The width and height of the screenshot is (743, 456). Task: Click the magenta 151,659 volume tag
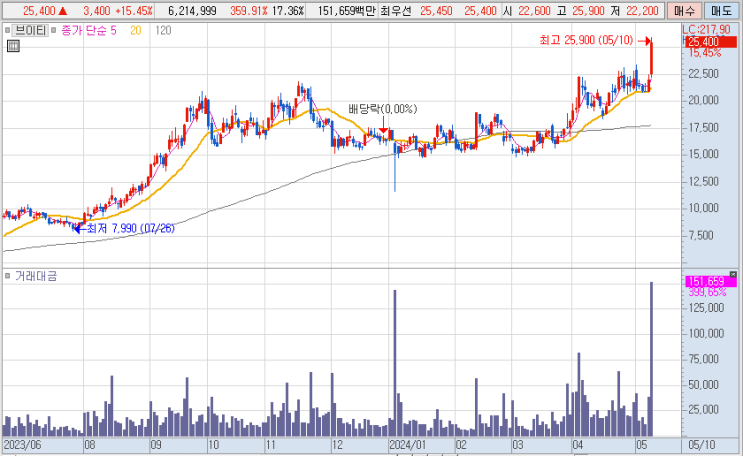(x=710, y=282)
